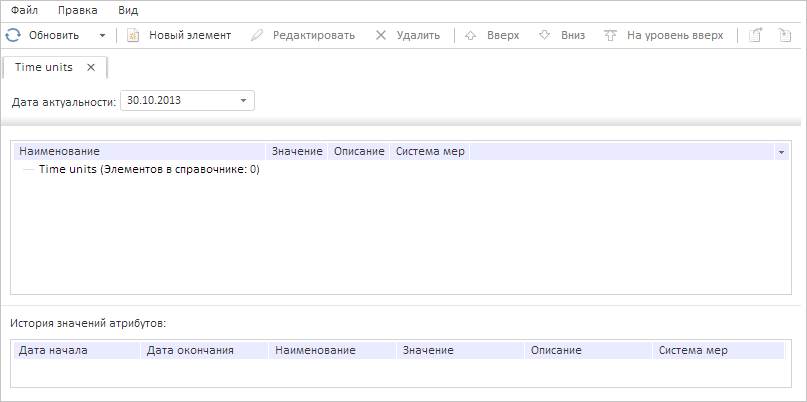Screen dimensions: 807x402
Task: Open the Правка menu
Action: (x=77, y=10)
